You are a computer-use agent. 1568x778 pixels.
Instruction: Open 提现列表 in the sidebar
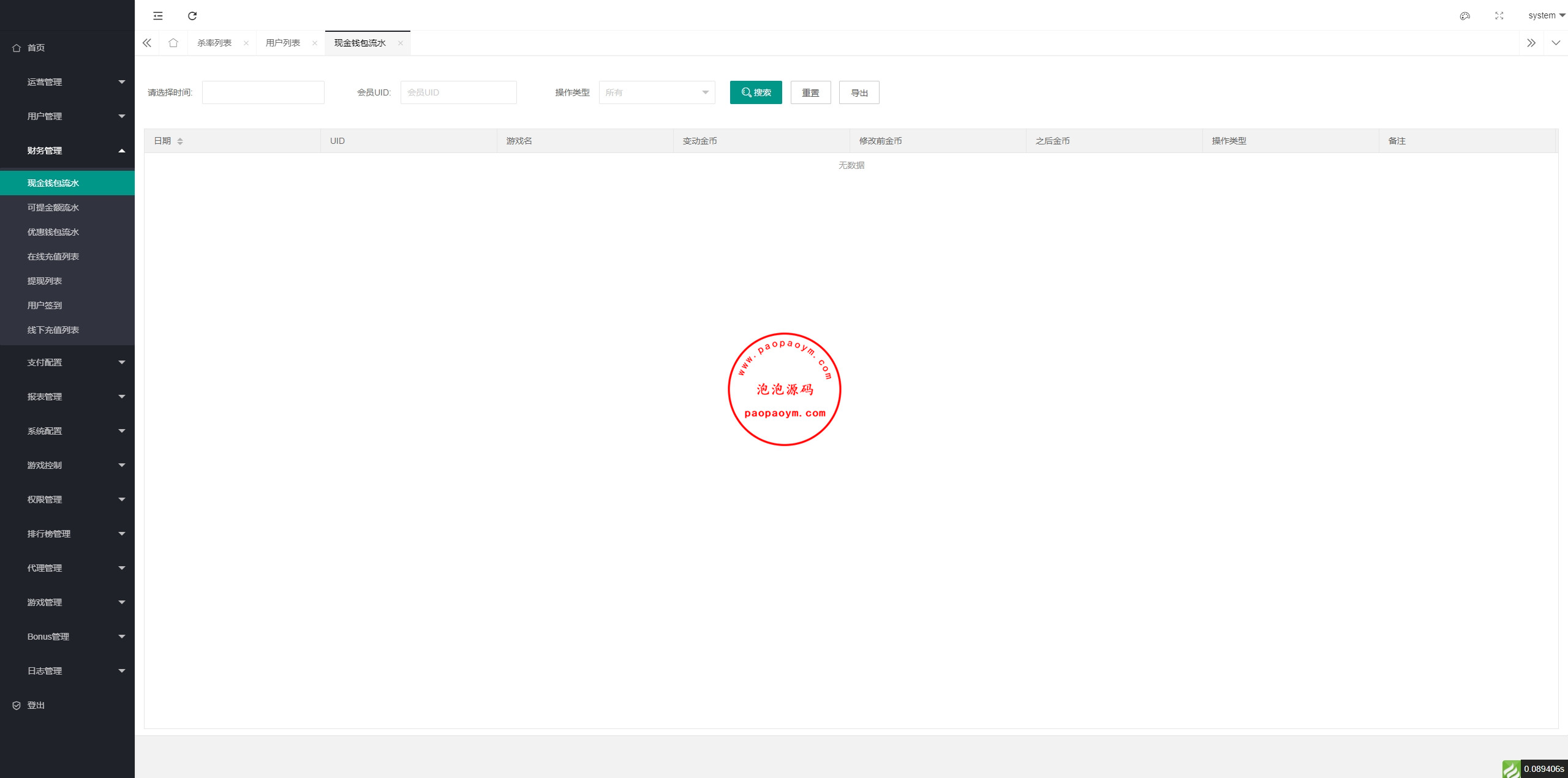click(67, 281)
